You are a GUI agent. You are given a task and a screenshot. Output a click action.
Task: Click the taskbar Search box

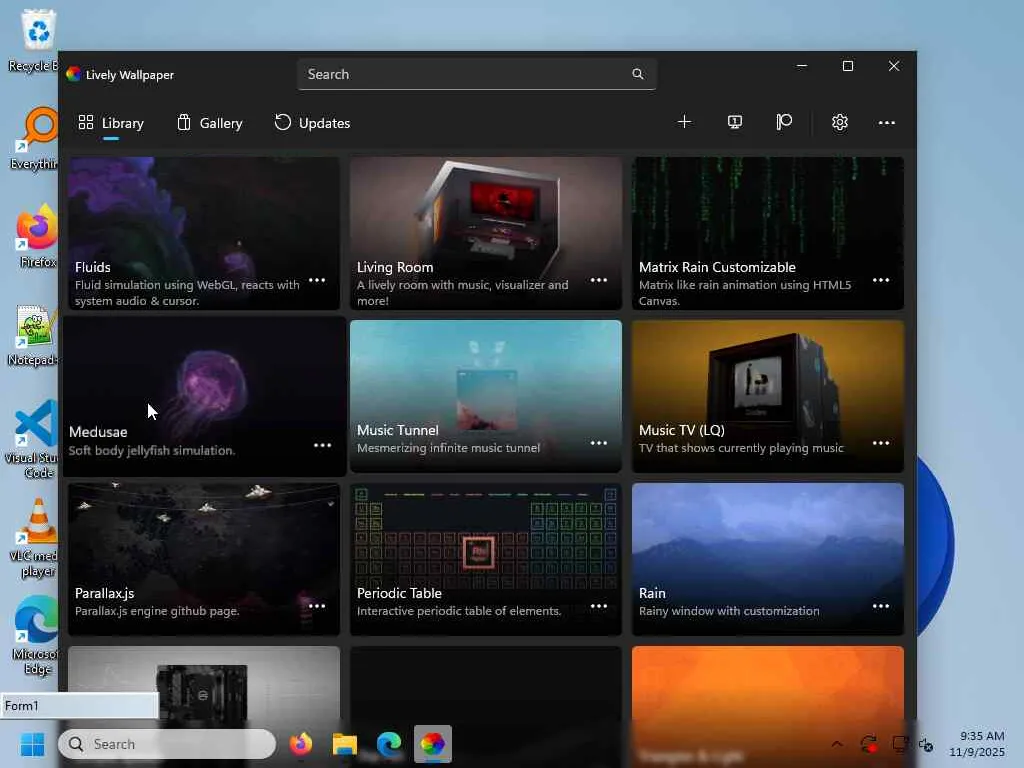[167, 744]
